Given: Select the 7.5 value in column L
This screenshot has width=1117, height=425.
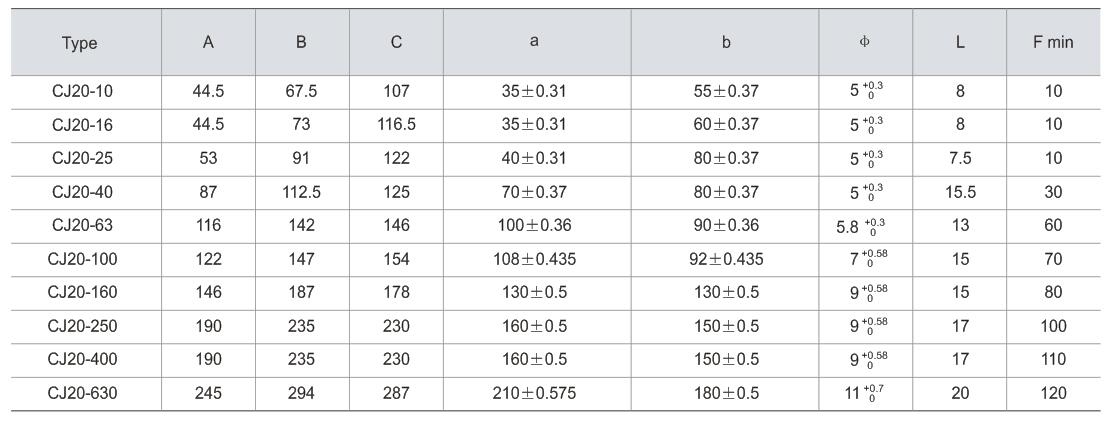Looking at the screenshot, I should [x=960, y=158].
